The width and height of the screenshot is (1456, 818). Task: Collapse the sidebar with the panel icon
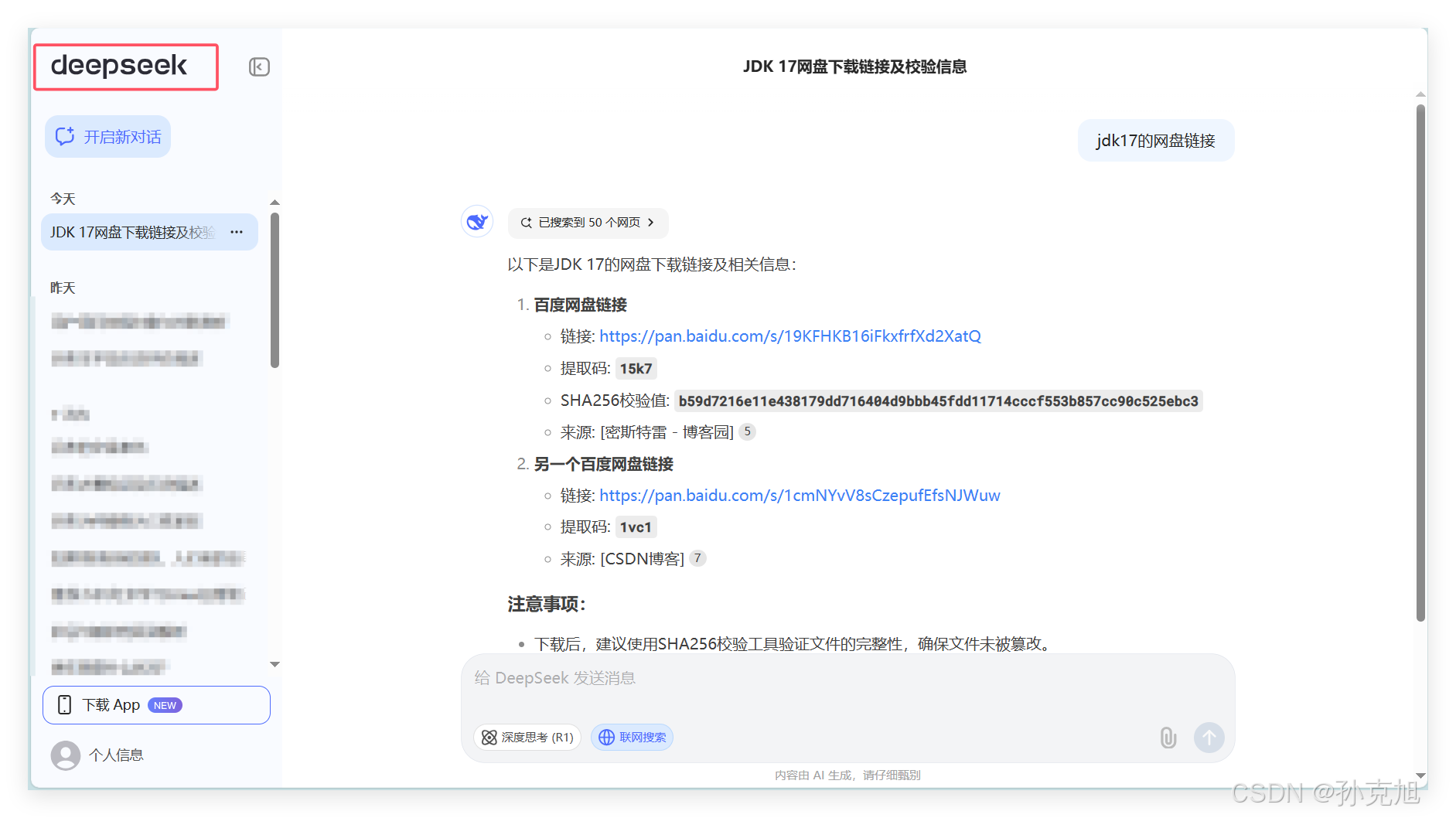(259, 67)
